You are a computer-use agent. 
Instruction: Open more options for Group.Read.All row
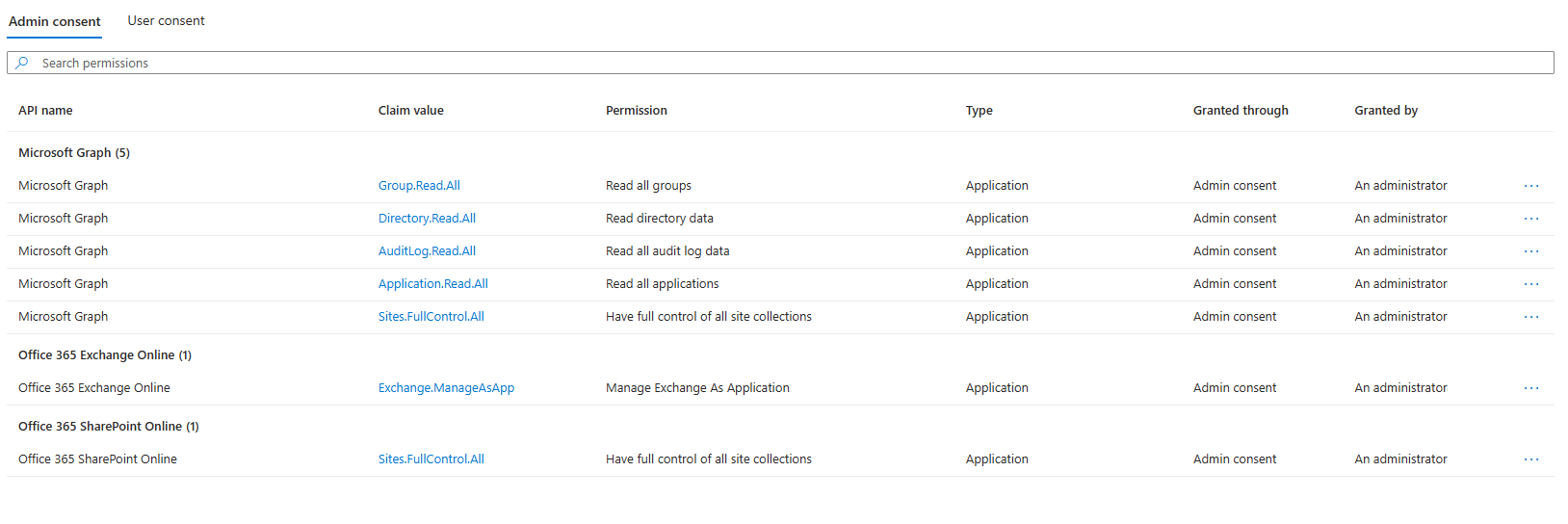1531,186
